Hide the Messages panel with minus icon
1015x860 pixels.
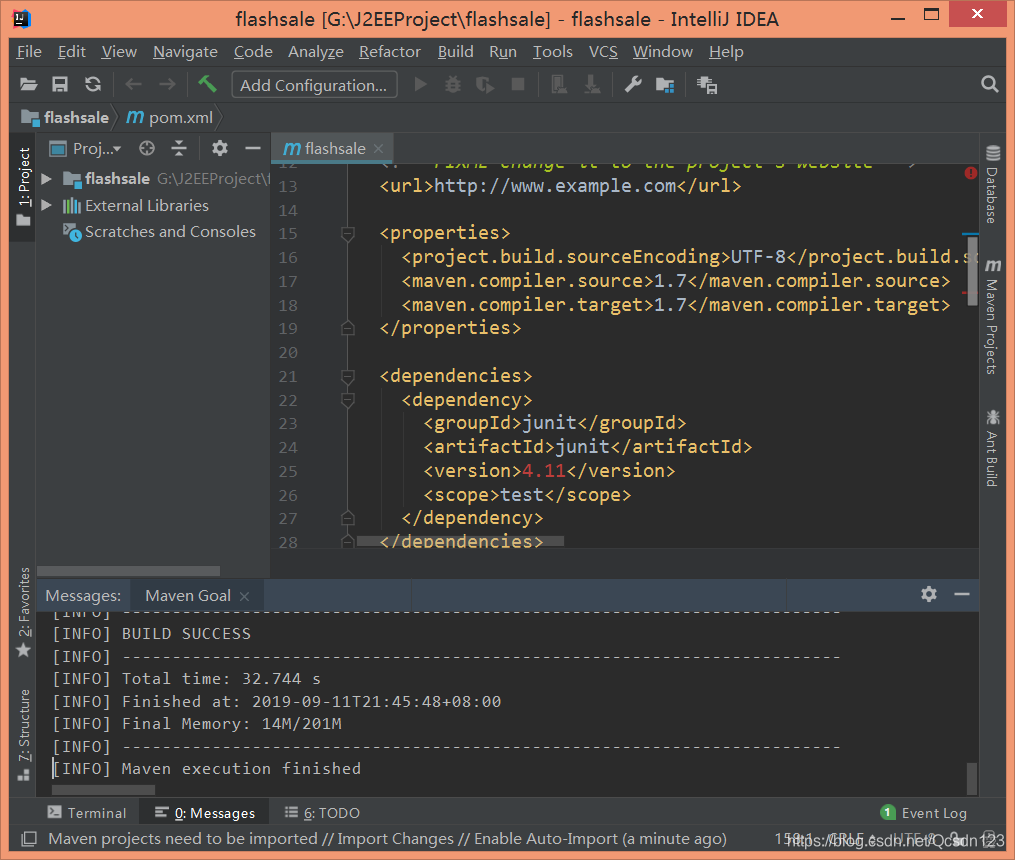[x=962, y=594]
